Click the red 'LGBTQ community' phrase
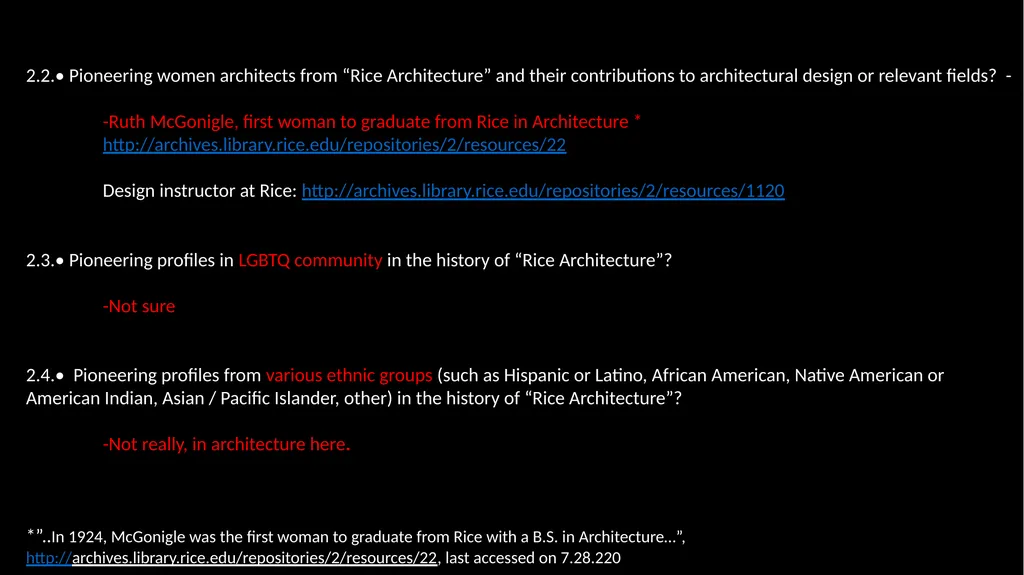This screenshot has width=1024, height=575. pyautogui.click(x=310, y=260)
